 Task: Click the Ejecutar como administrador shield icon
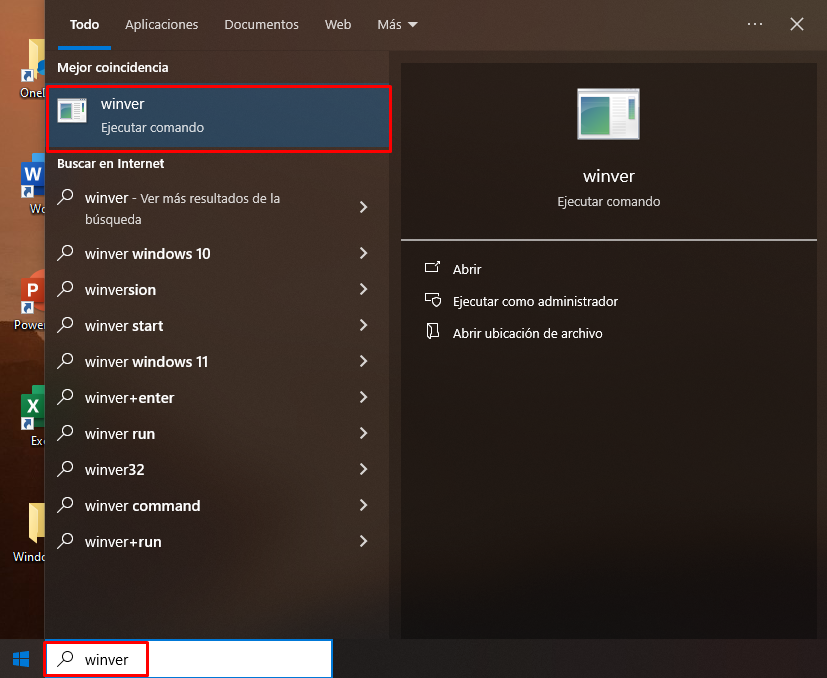[433, 301]
